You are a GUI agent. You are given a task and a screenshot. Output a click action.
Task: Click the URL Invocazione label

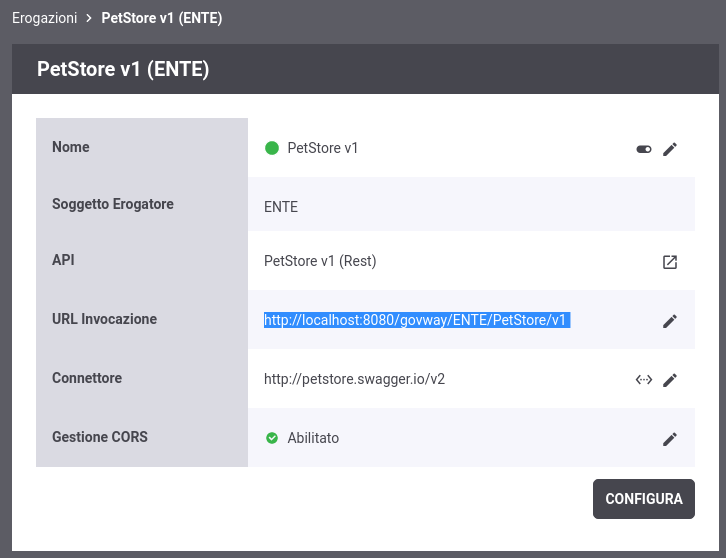(x=104, y=319)
